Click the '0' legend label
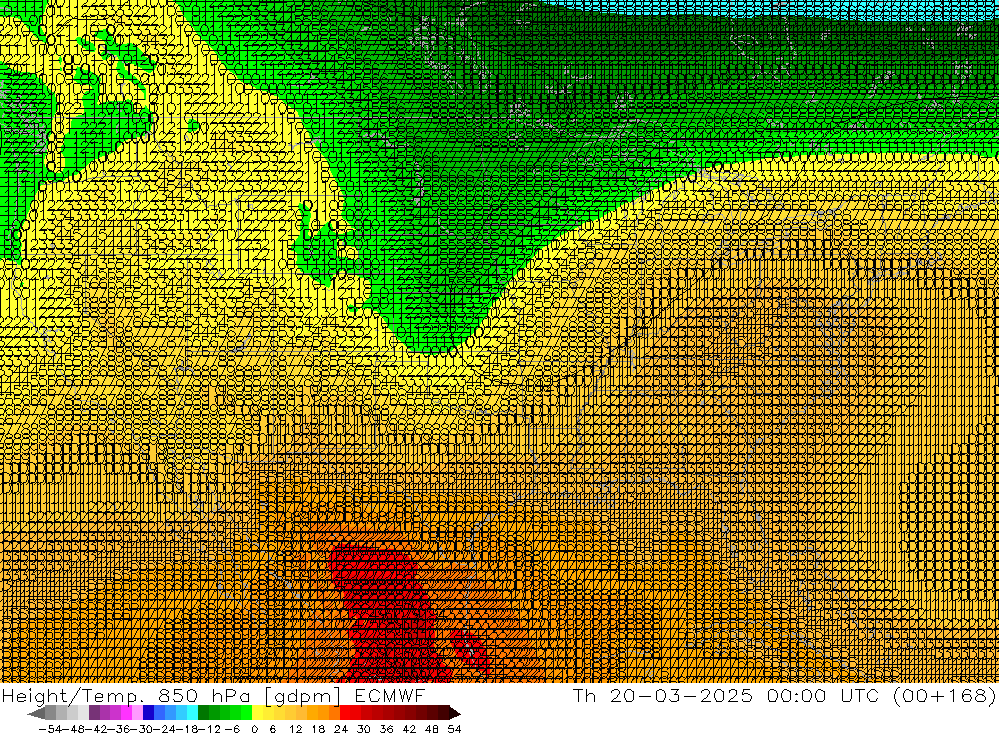The image size is (1000, 733). (x=254, y=729)
